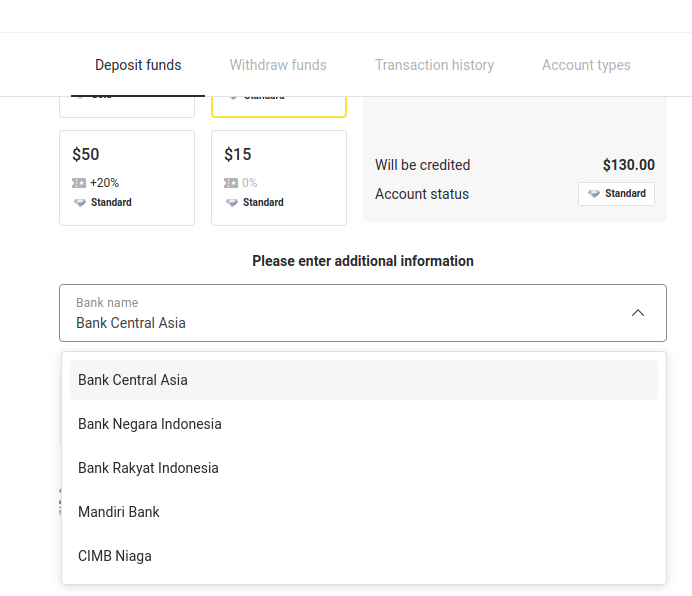This screenshot has height=596, width=692.
Task: Click the bonus coupon icon next to 0%
Action: [231, 183]
